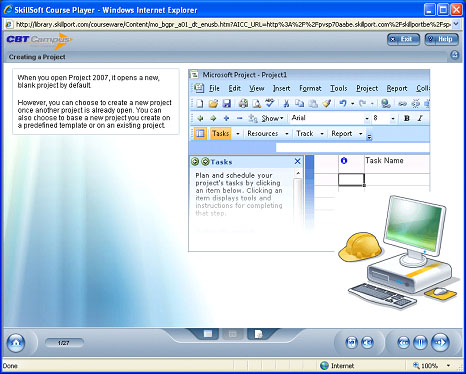Open the browser zoom 100% dropdown
466x374 pixels.
448,366
